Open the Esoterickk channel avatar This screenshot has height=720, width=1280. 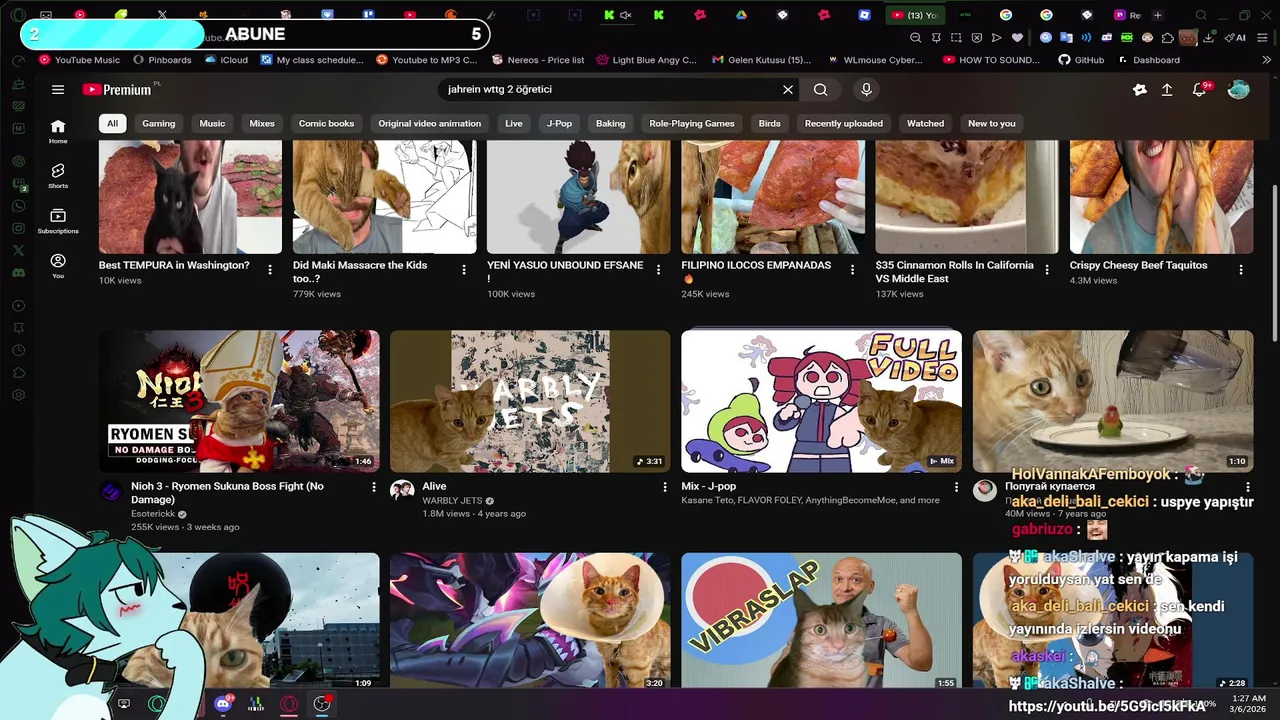tap(111, 491)
